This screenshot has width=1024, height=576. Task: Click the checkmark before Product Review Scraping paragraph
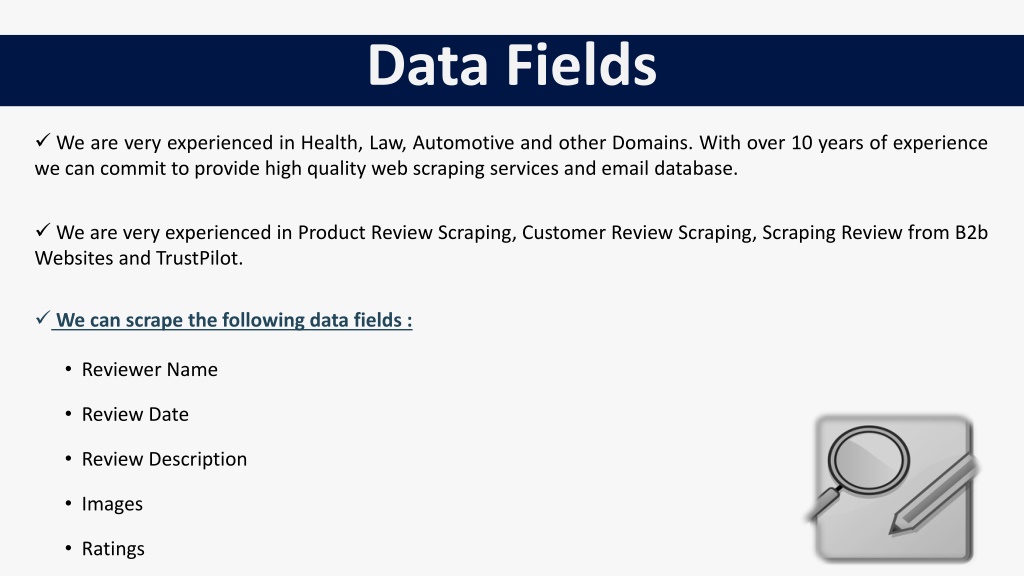tap(43, 230)
